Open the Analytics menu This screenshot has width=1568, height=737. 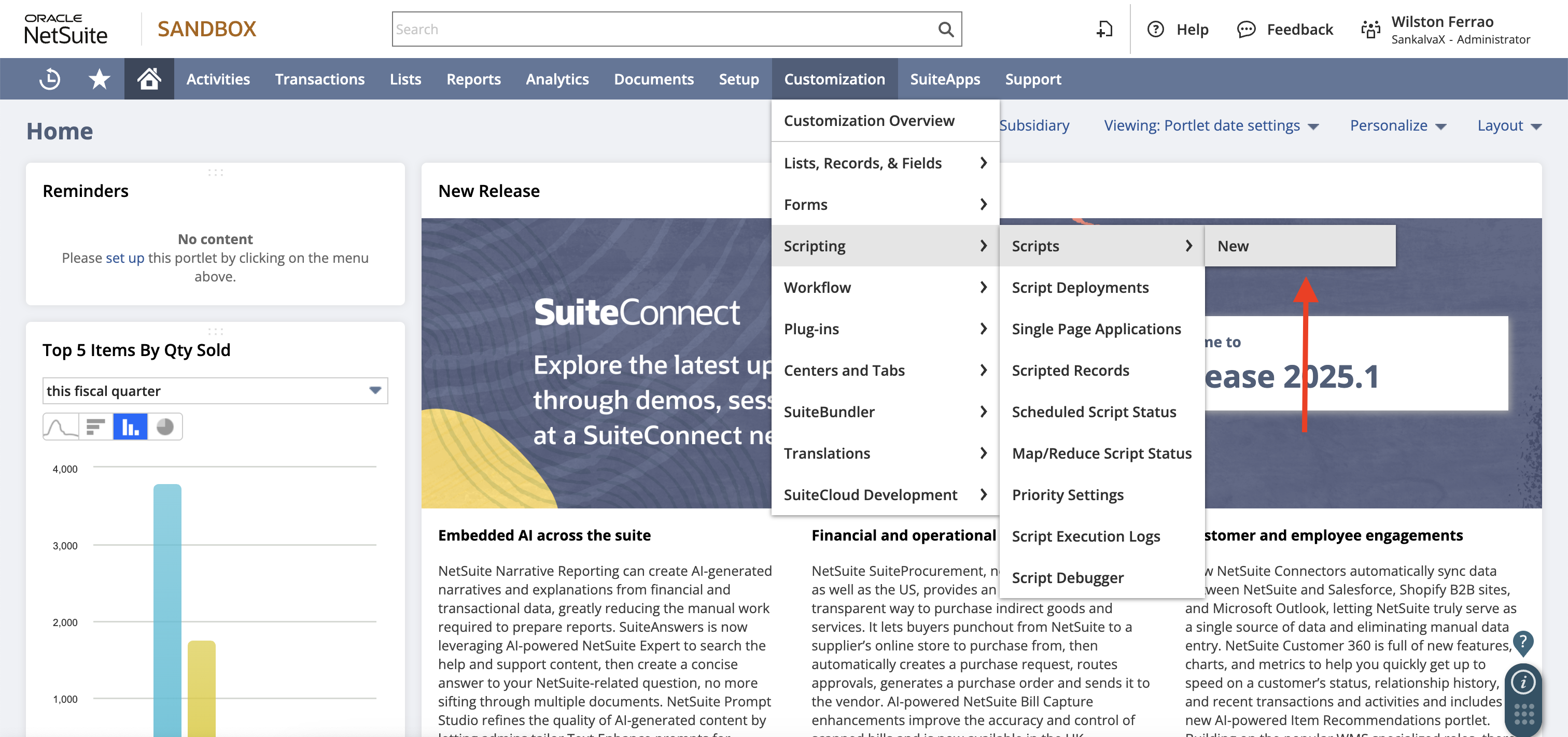pyautogui.click(x=557, y=79)
